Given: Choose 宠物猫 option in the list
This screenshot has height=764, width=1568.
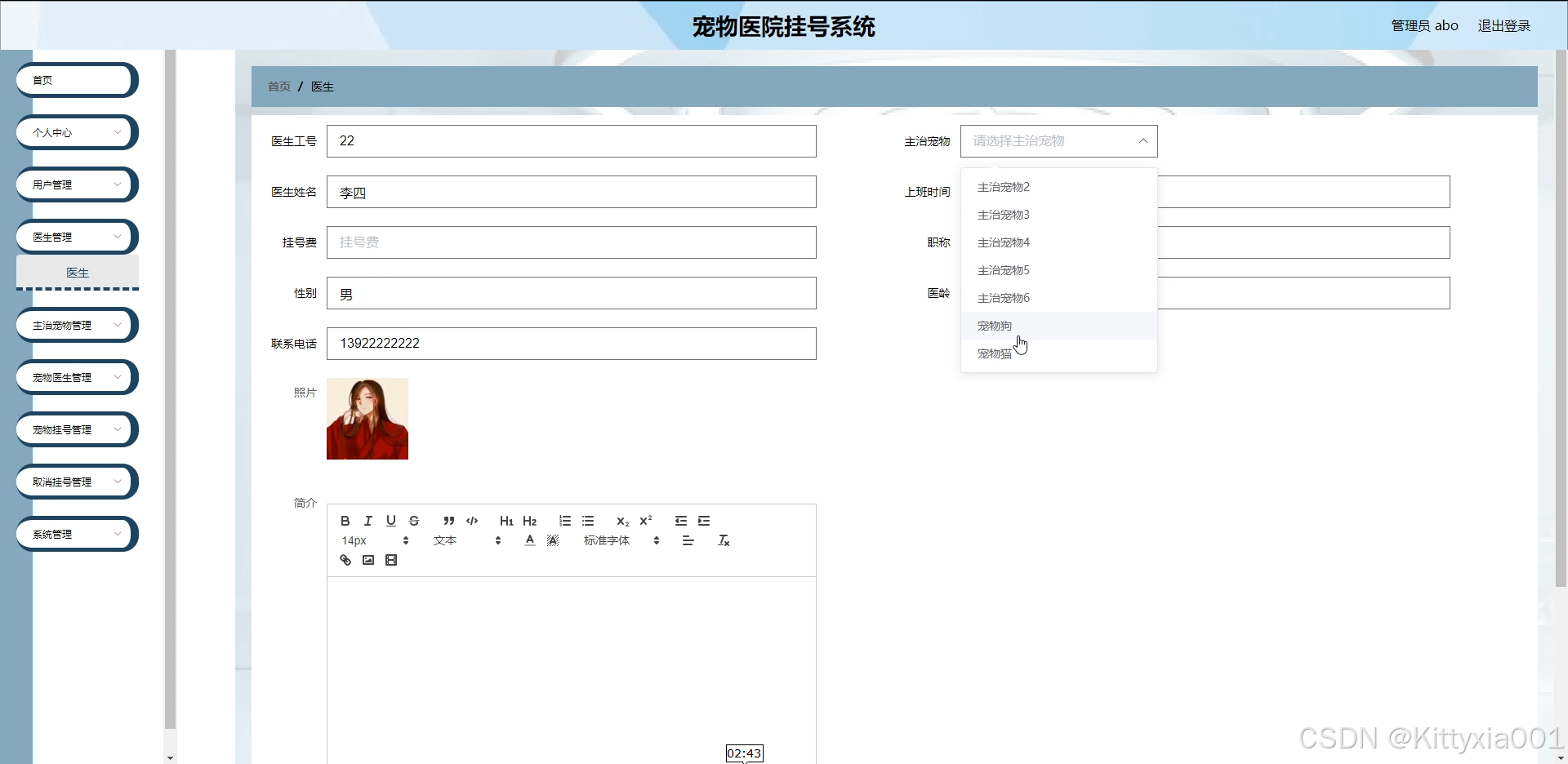Looking at the screenshot, I should tap(995, 353).
